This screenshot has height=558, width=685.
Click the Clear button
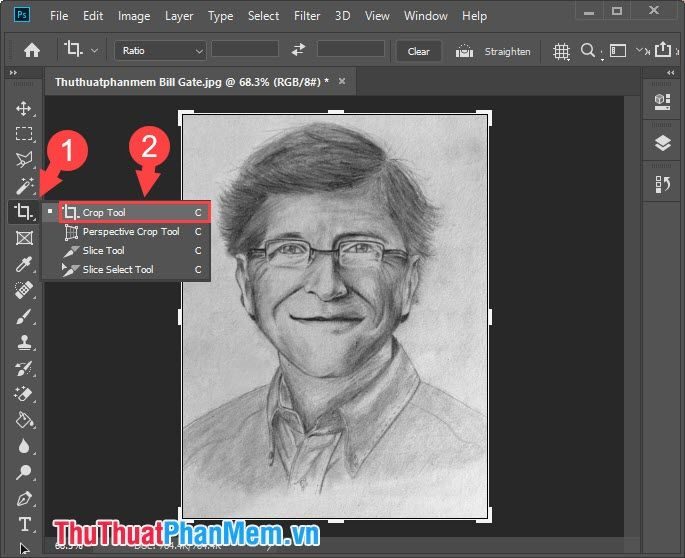[419, 52]
